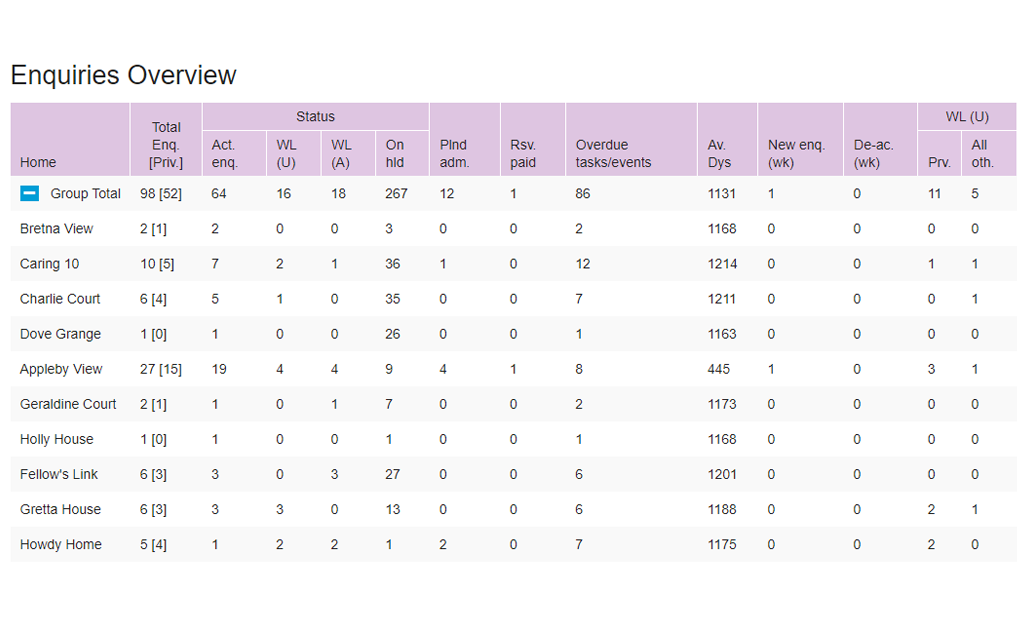
Task: Click Fellow's Link average days 1201
Action: pyautogui.click(x=722, y=474)
